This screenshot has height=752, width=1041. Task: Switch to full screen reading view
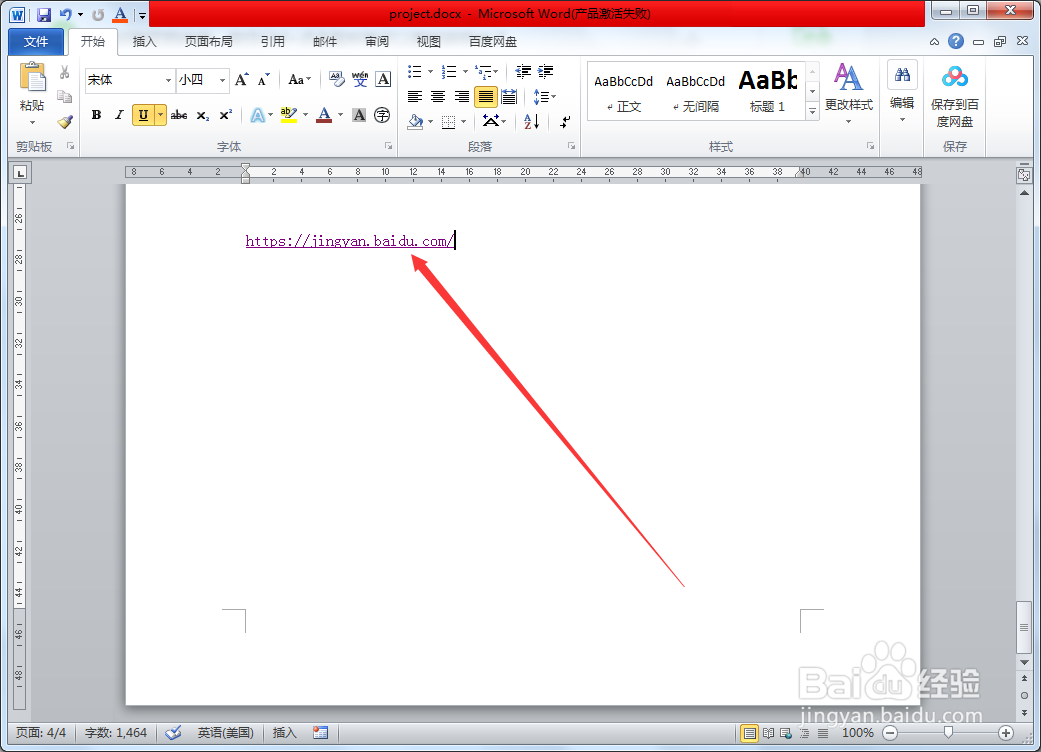click(768, 733)
